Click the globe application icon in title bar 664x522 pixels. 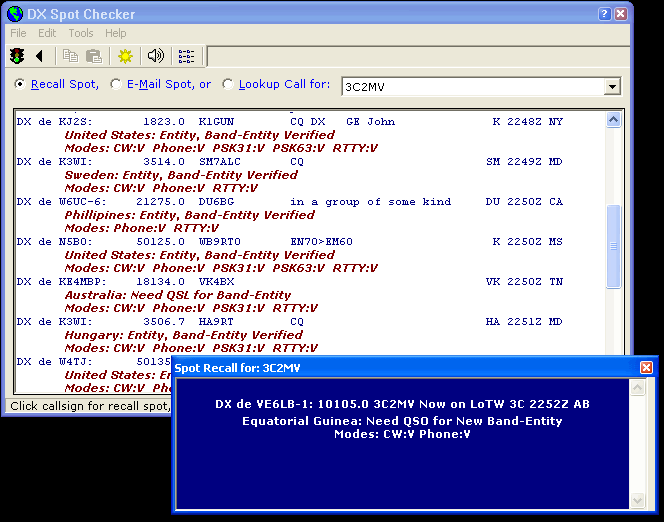15,14
